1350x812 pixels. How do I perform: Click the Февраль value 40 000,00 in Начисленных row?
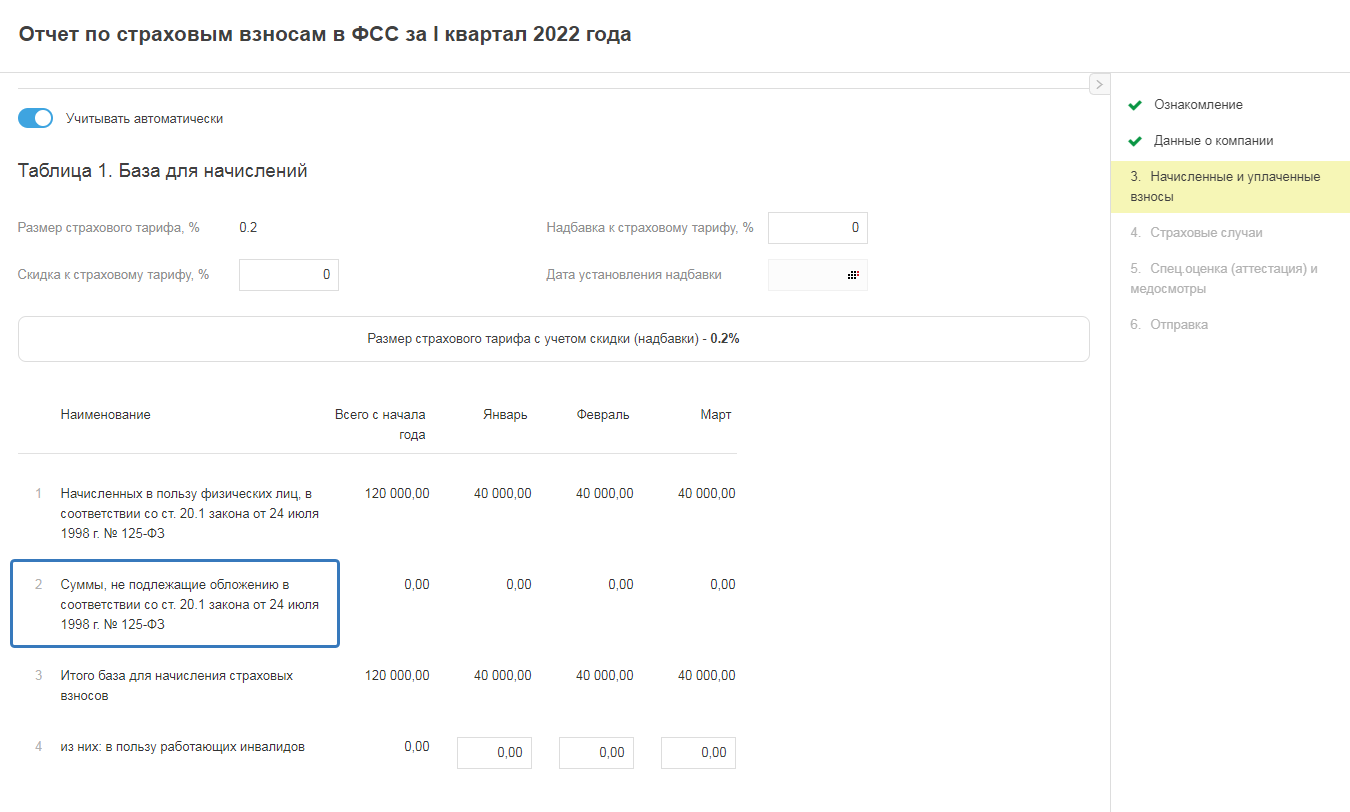[605, 494]
